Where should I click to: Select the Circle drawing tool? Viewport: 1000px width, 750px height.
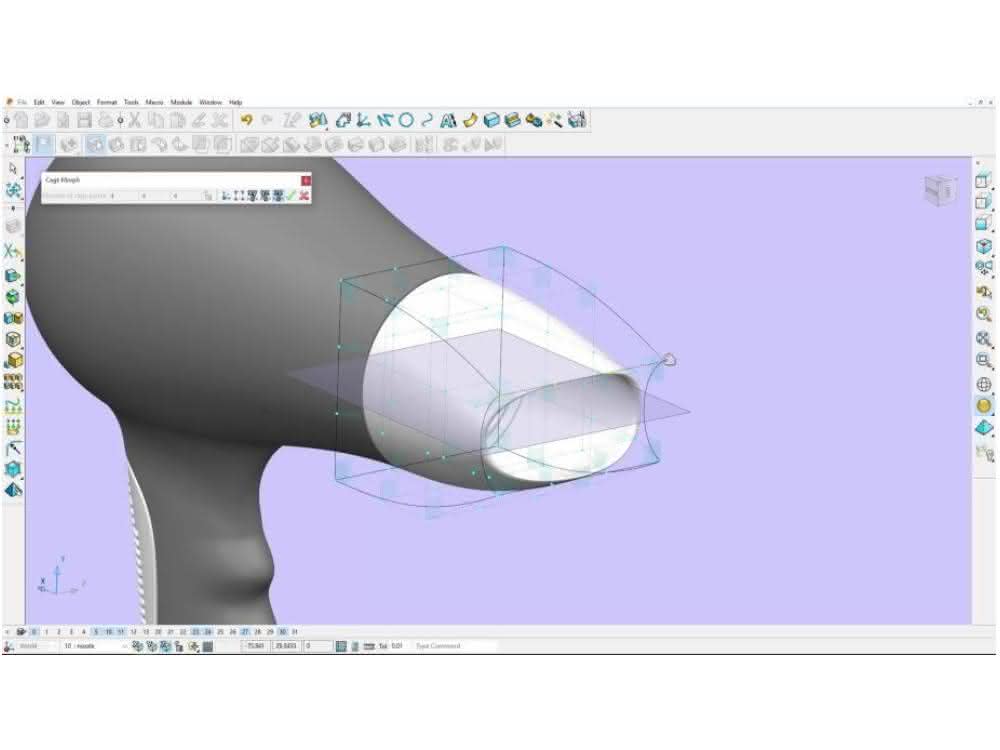tap(406, 120)
